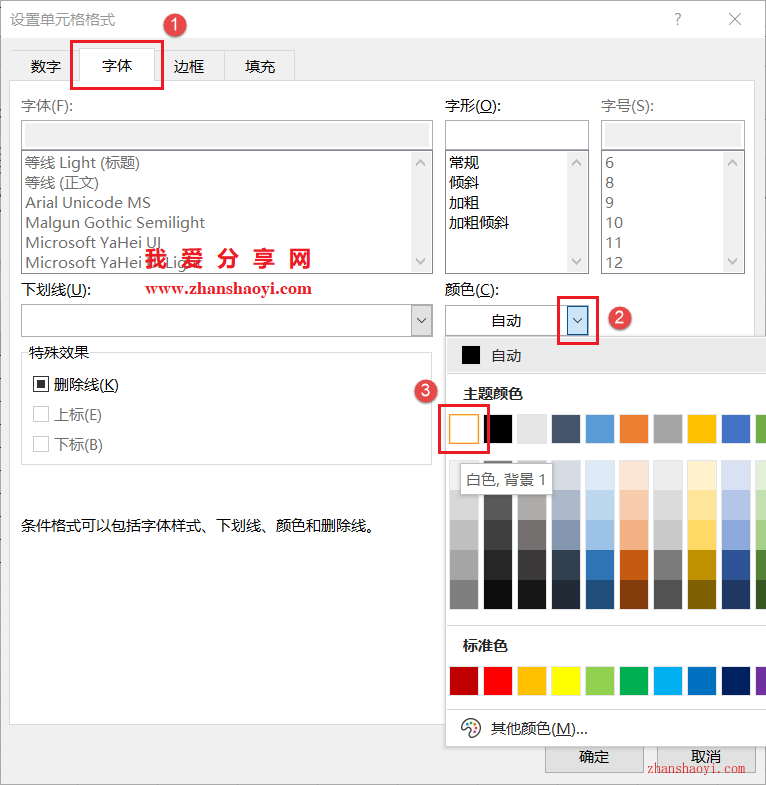Select font size 9
Viewport: 766px width, 785px height.
pyautogui.click(x=609, y=203)
